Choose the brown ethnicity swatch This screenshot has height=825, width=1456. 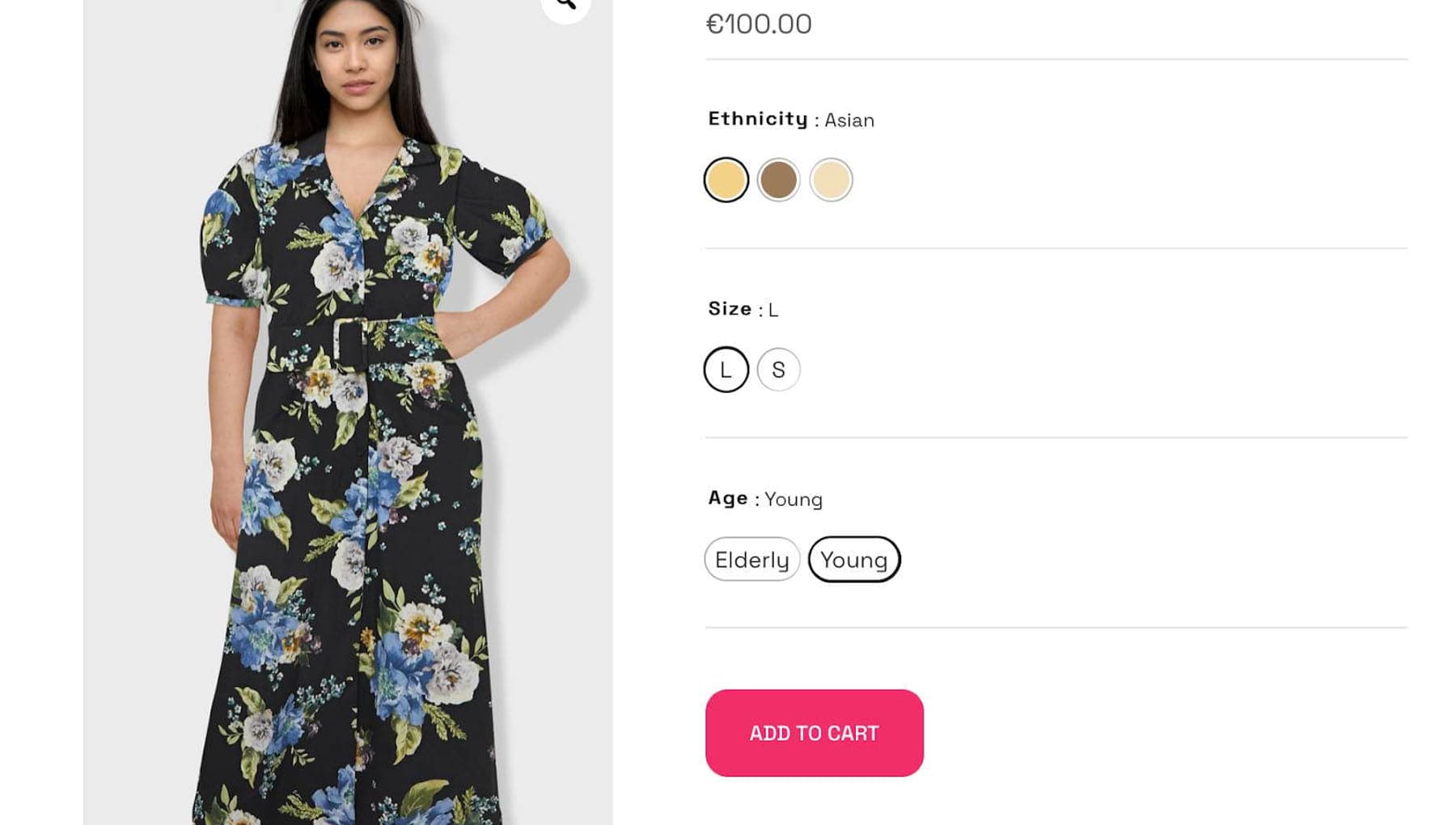(778, 180)
